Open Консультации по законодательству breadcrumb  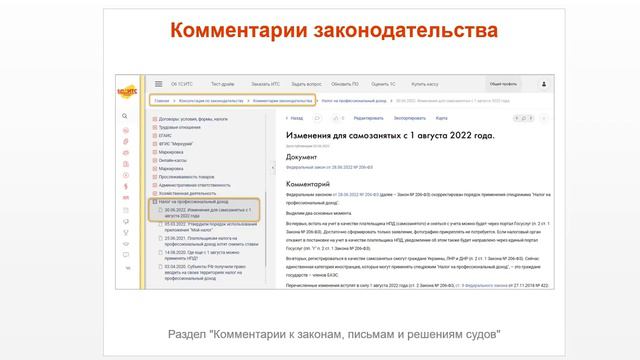pyautogui.click(x=211, y=101)
